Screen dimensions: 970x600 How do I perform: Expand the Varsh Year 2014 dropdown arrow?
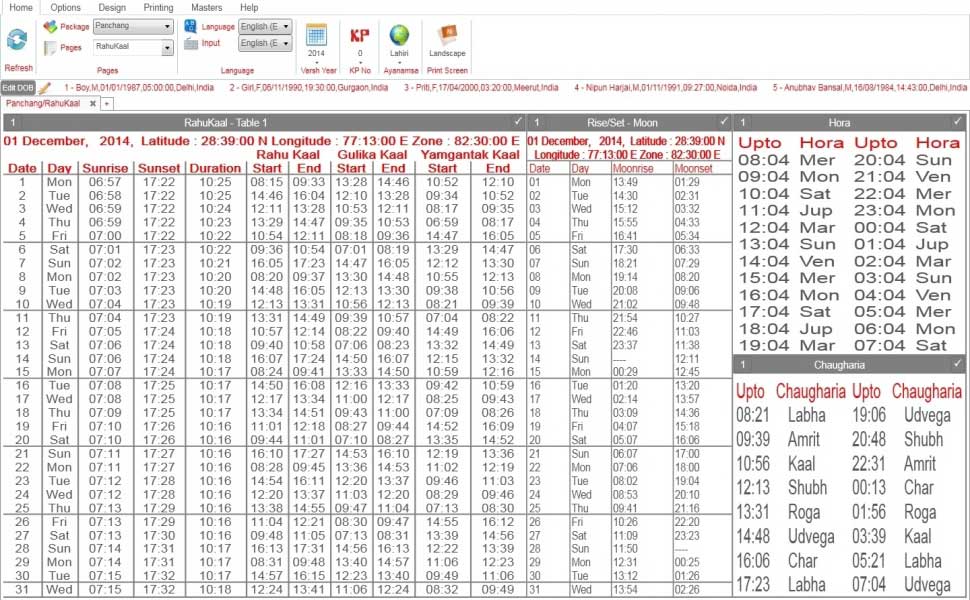[x=317, y=62]
